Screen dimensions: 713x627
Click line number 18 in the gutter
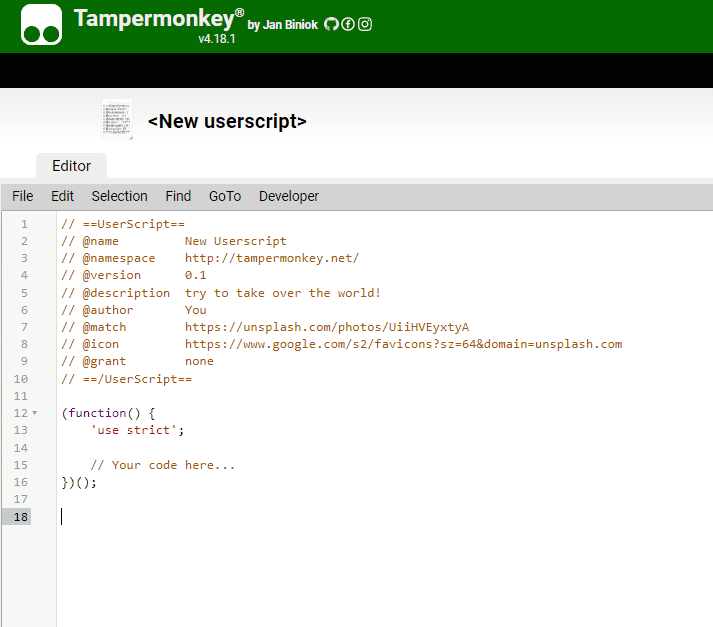tap(22, 516)
